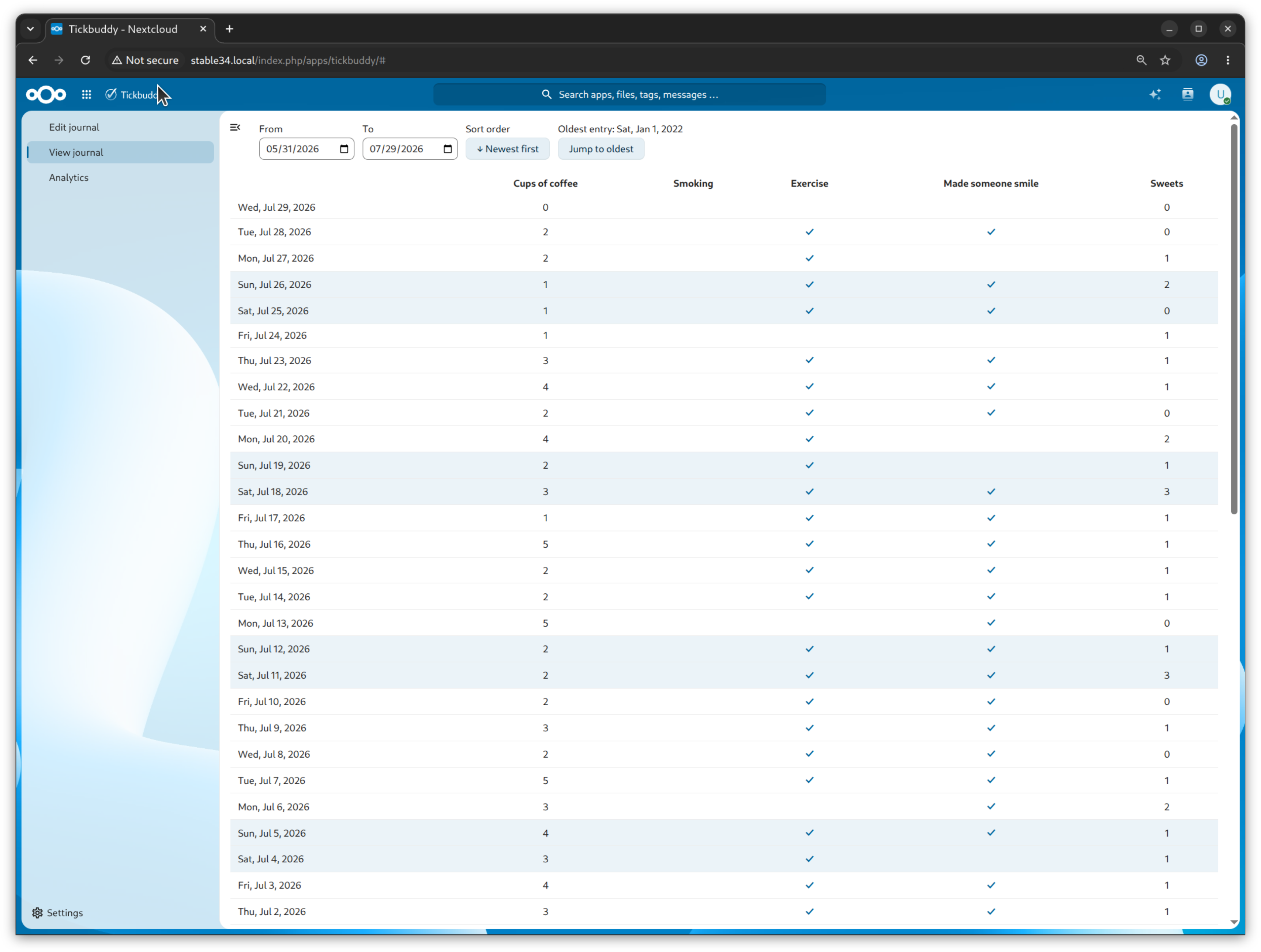Click the Smoking column header
1261x952 pixels.
coord(693,184)
